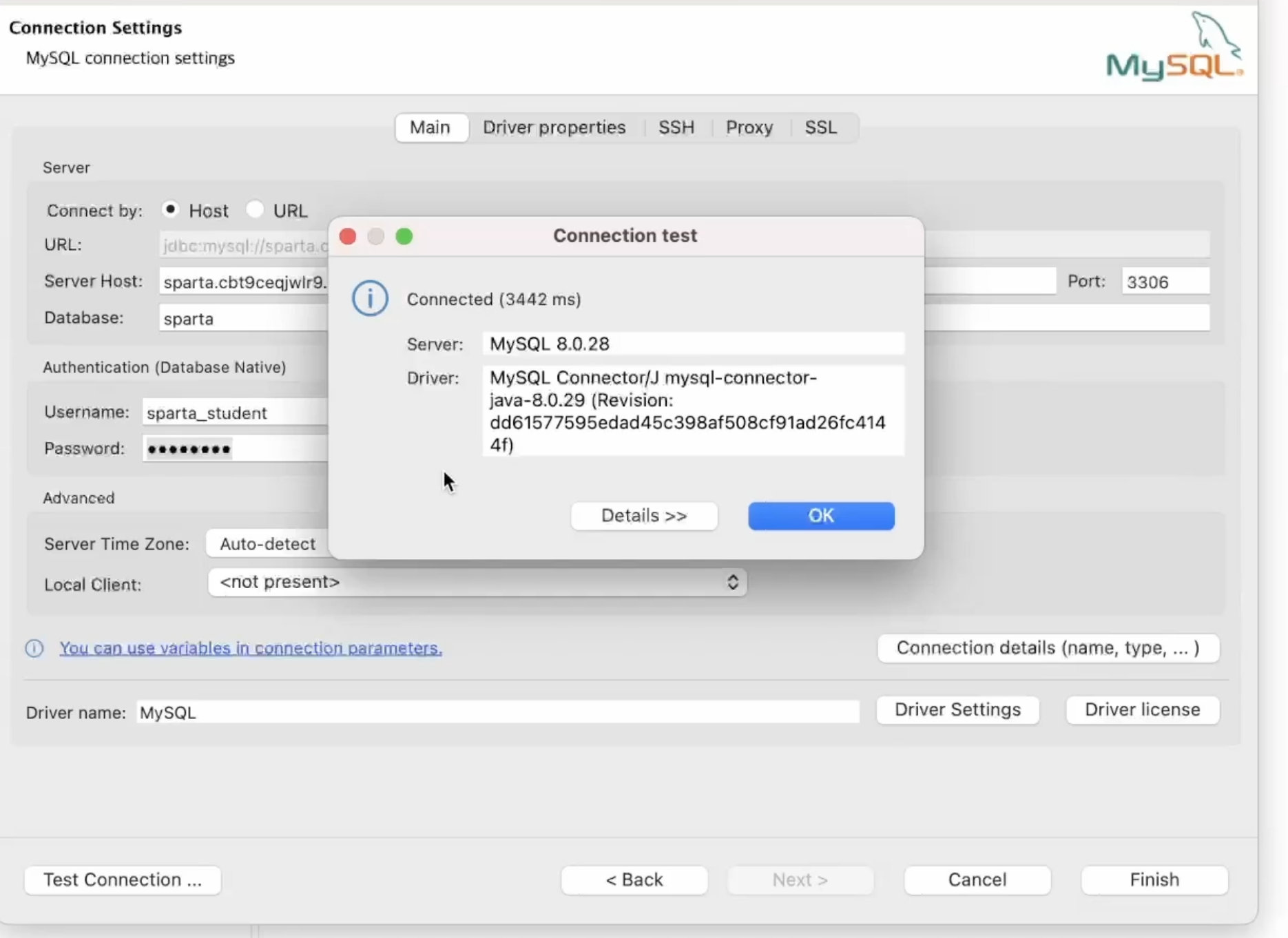The width and height of the screenshot is (1288, 938).
Task: Click the green zoom button of Connection test
Action: (404, 237)
